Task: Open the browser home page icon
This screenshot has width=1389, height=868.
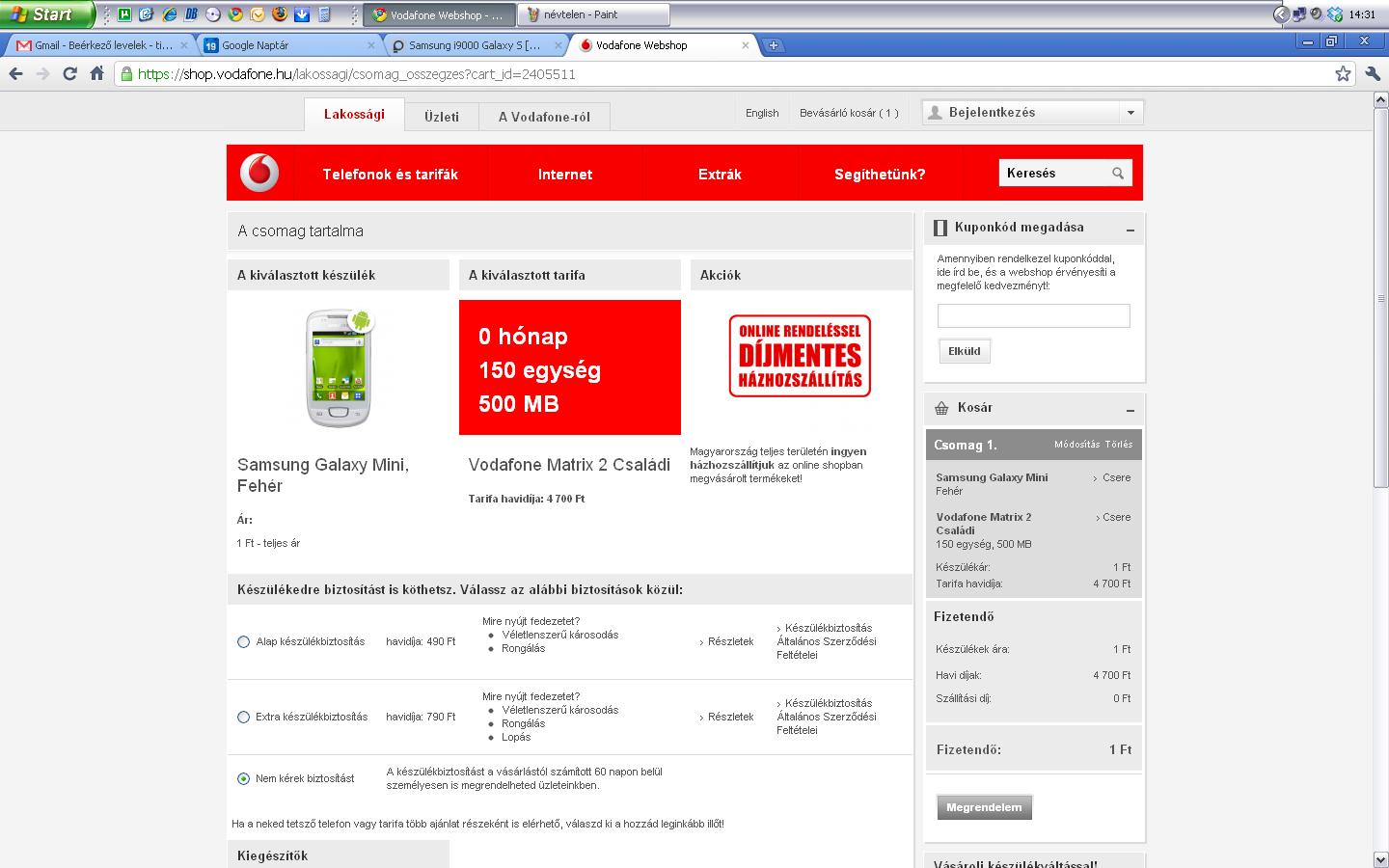Action: coord(96,73)
